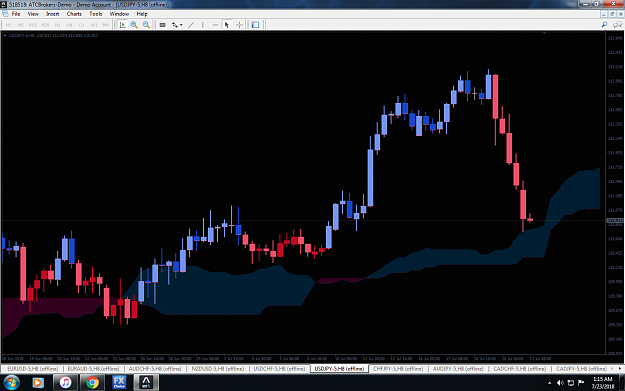This screenshot has width=625, height=391.
Task: Switch chart to H1 timeframe
Action: (57, 25)
